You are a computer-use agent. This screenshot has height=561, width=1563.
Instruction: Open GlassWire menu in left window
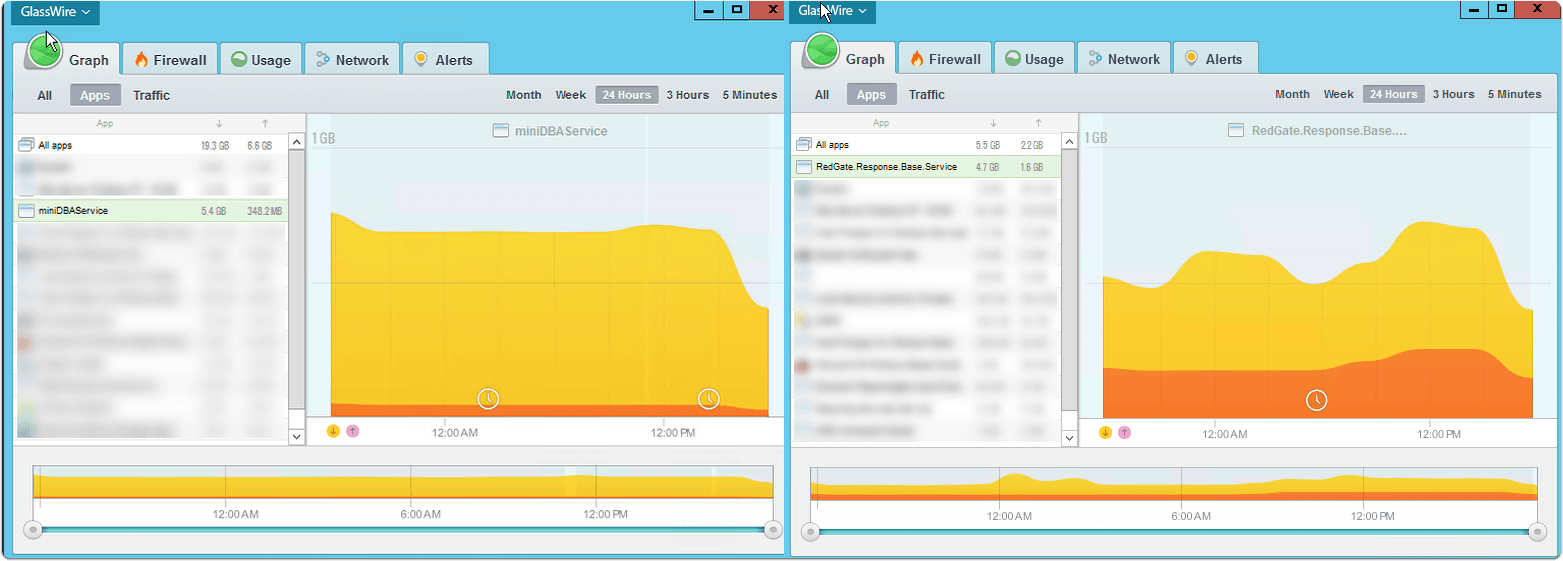click(x=56, y=12)
